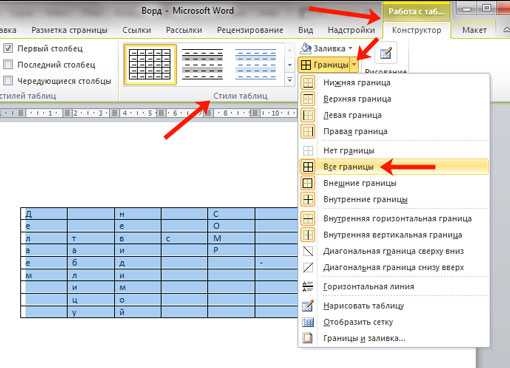
Task: Choose the Внутренние границы plus icon
Action: (x=308, y=199)
